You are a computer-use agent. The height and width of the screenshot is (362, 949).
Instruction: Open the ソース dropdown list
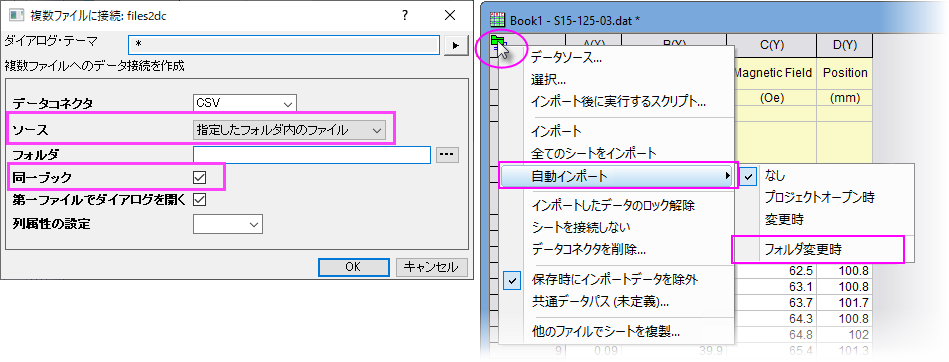click(290, 130)
